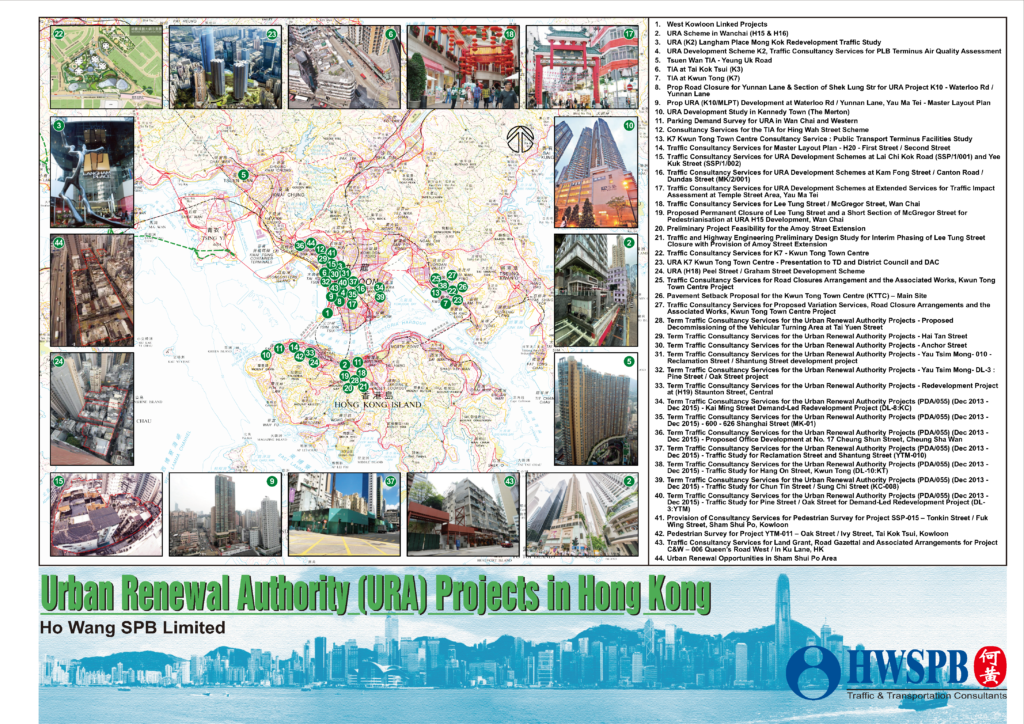The height and width of the screenshot is (724, 1024).
Task: Click green map marker 17 on the map
Action: click(352, 304)
